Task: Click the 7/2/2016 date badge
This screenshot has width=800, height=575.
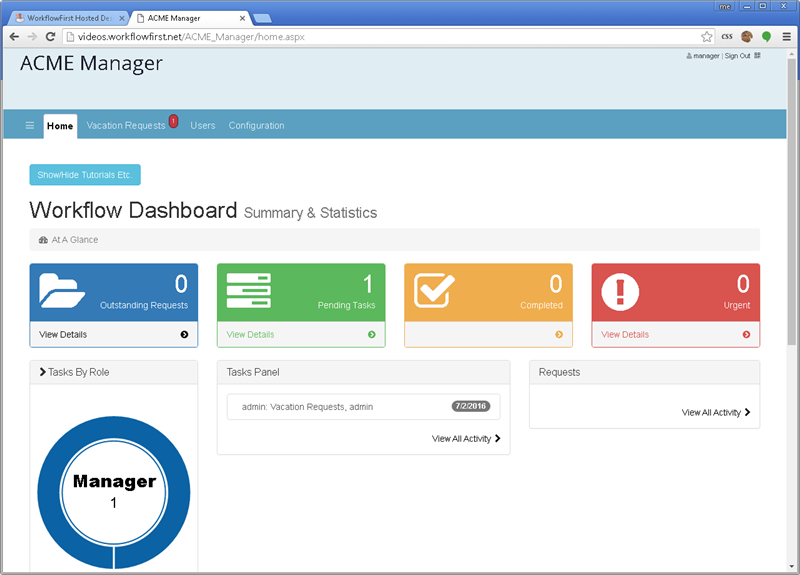Action: [x=470, y=406]
